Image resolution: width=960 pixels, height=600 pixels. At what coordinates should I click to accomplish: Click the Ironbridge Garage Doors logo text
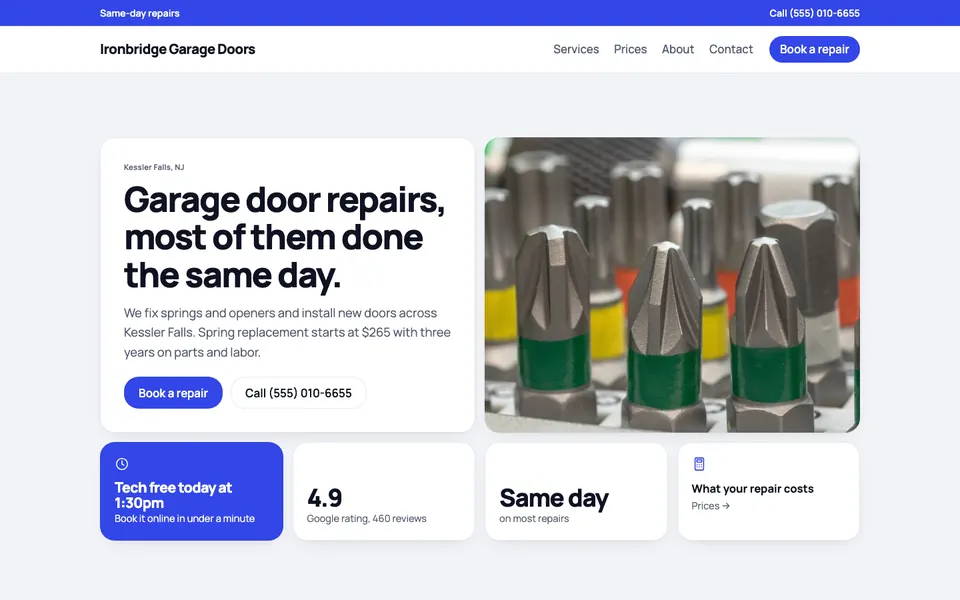pyautogui.click(x=178, y=49)
